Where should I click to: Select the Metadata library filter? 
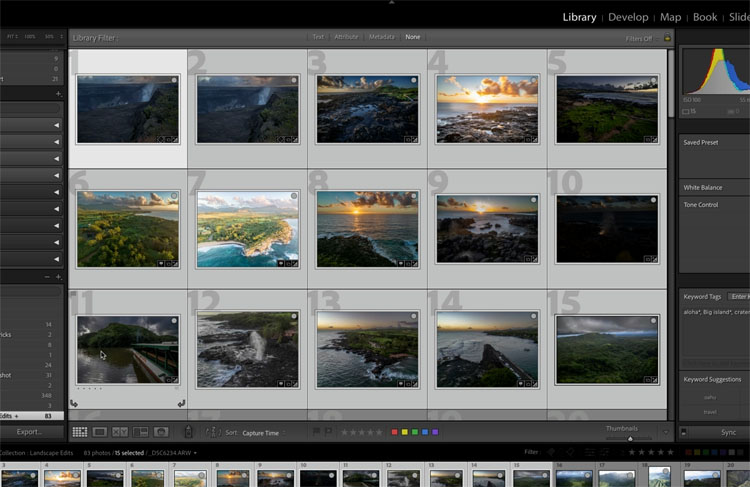(x=382, y=37)
